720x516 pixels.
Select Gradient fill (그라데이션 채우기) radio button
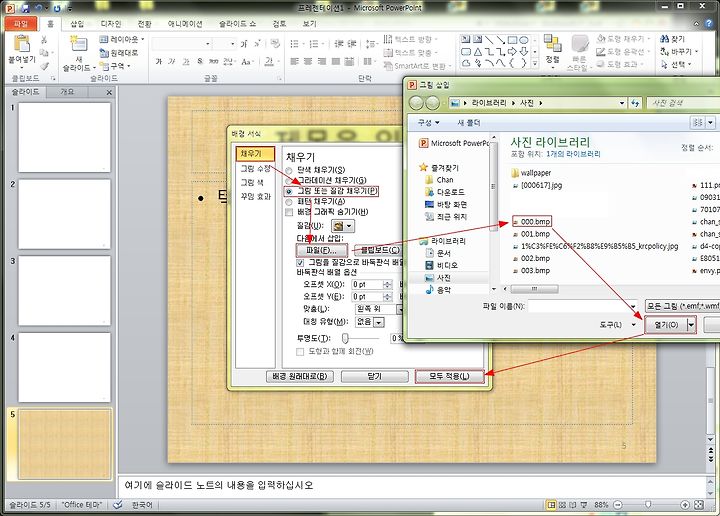pos(289,181)
